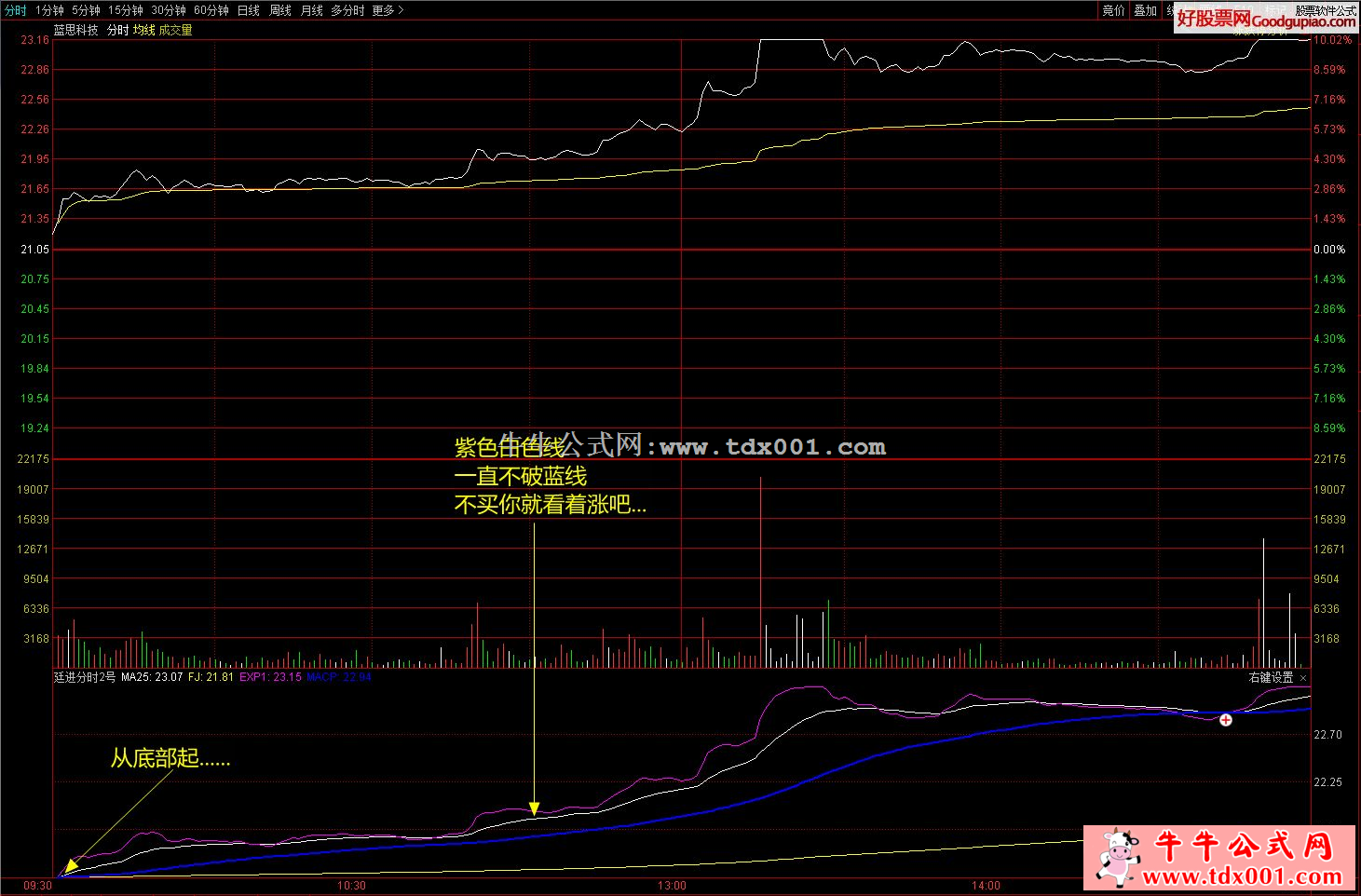Click the 22.25 indicator axis label
Screen dimensions: 1361x896
click(x=1327, y=782)
